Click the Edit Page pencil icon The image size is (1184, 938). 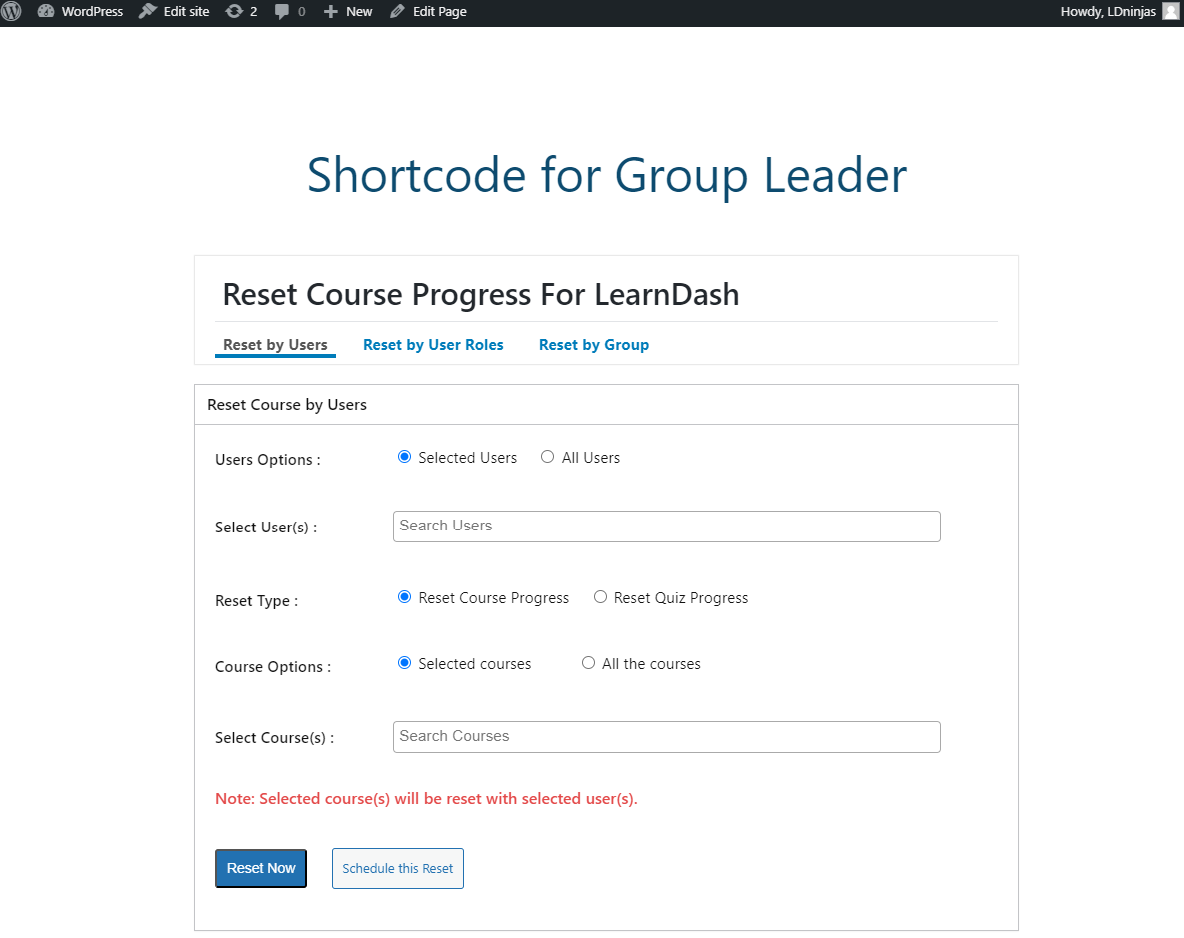397,11
